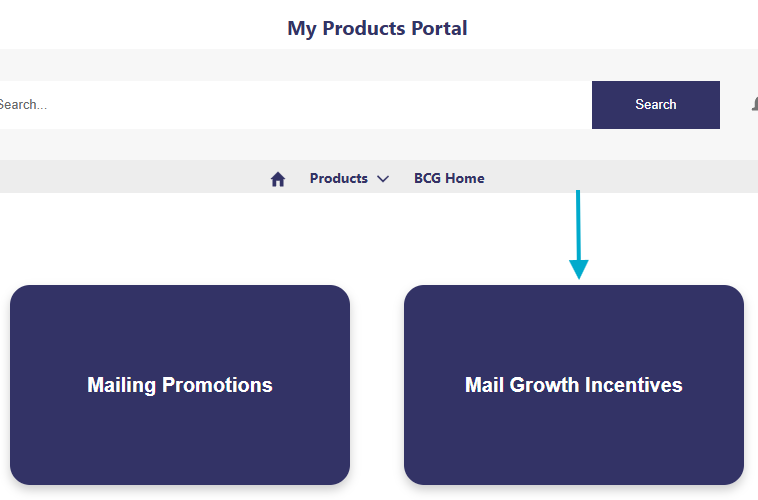
Task: Click the teal arrow pointing downward
Action: (x=578, y=233)
